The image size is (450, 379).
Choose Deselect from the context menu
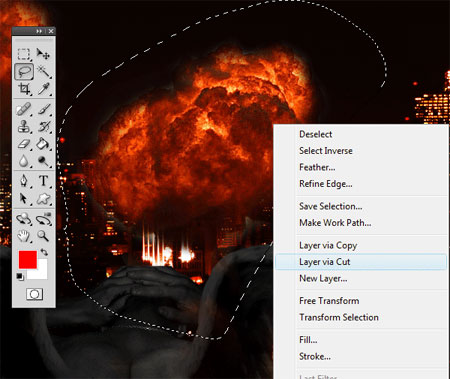(x=316, y=134)
